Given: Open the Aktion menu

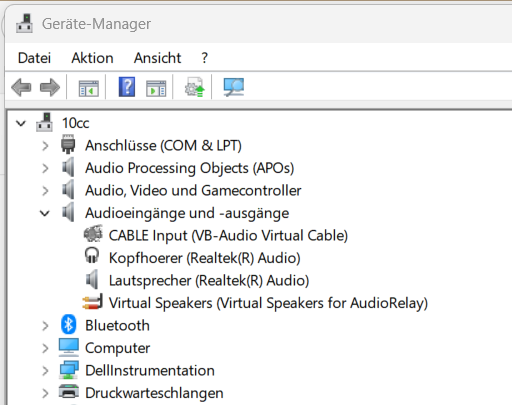Looking at the screenshot, I should point(92,58).
